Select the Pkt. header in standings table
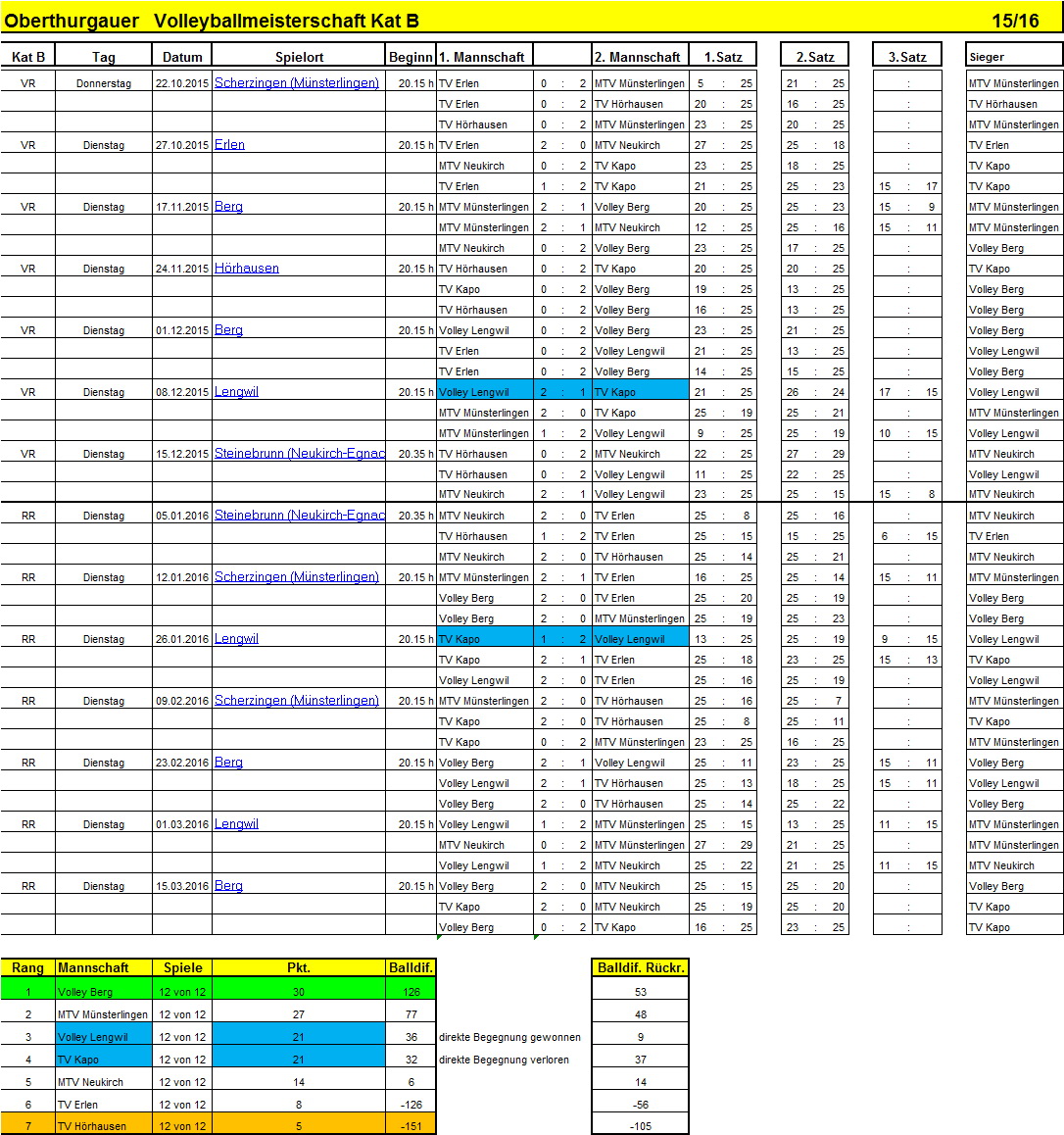The height and width of the screenshot is (1135, 1064). tap(298, 968)
